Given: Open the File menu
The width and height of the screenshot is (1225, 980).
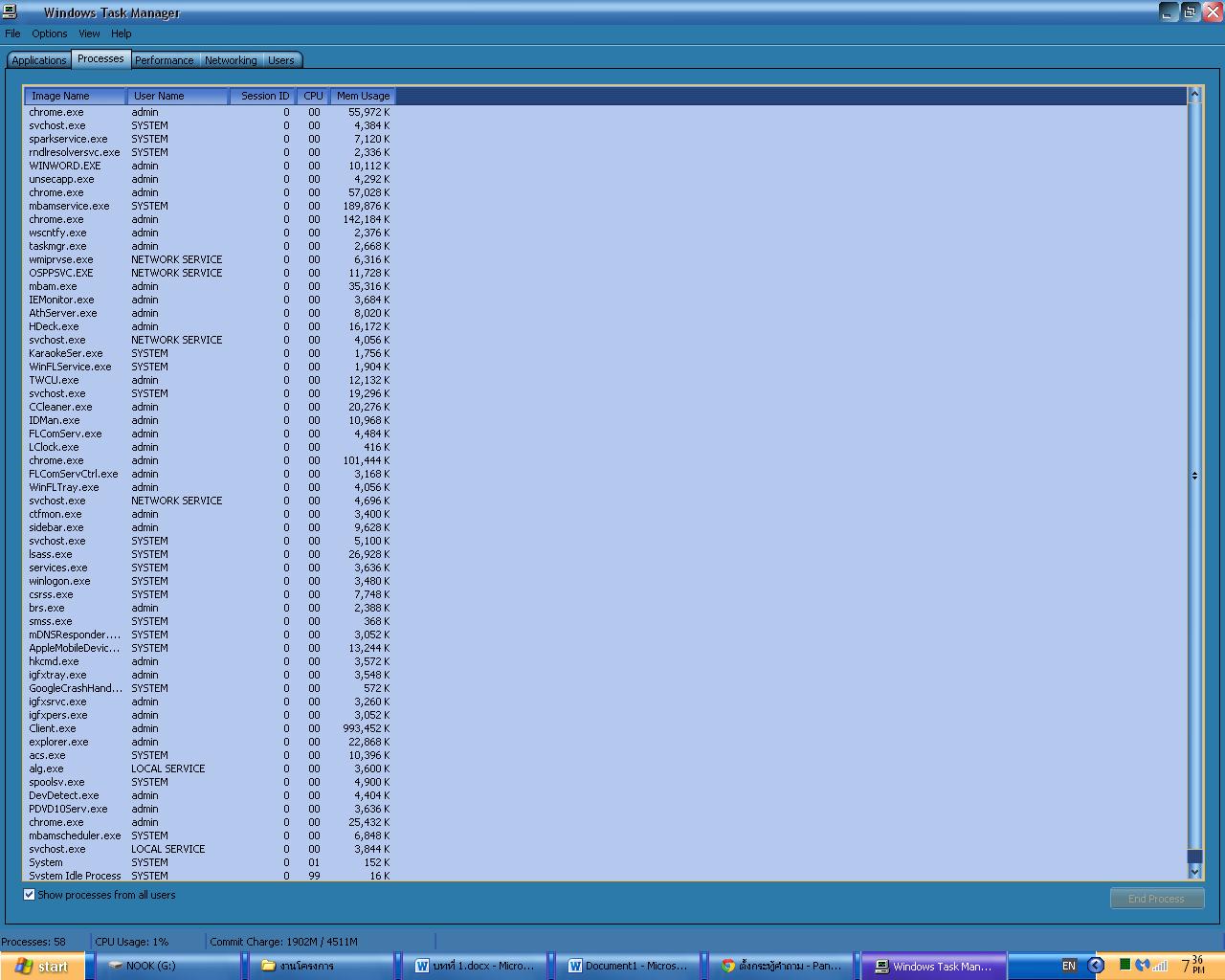Looking at the screenshot, I should (12, 33).
